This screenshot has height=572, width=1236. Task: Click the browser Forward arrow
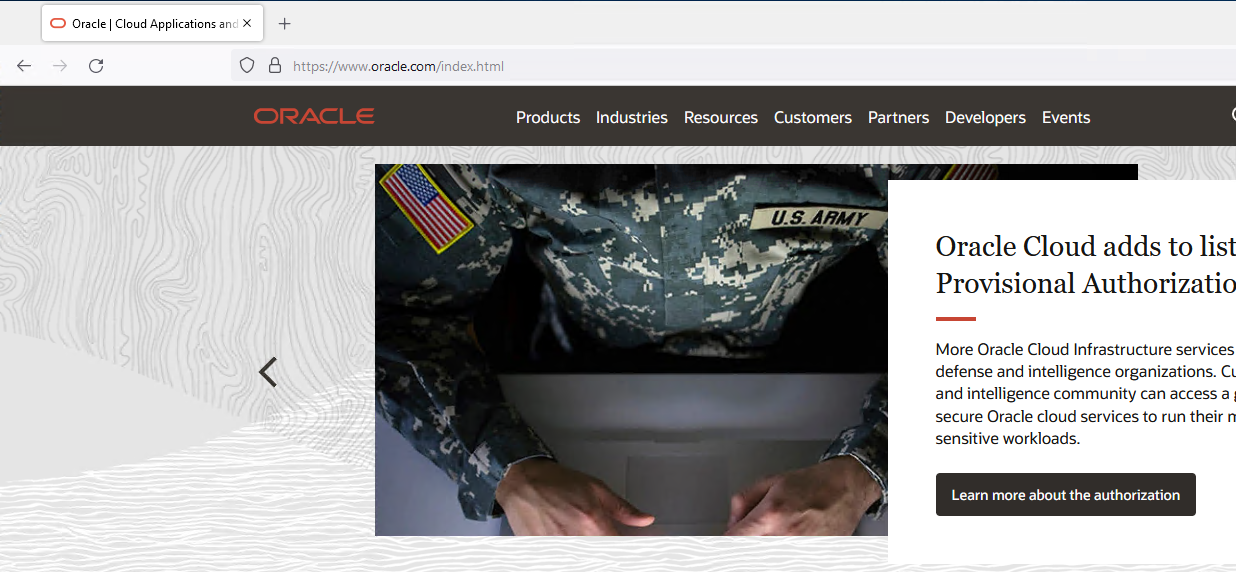[60, 66]
